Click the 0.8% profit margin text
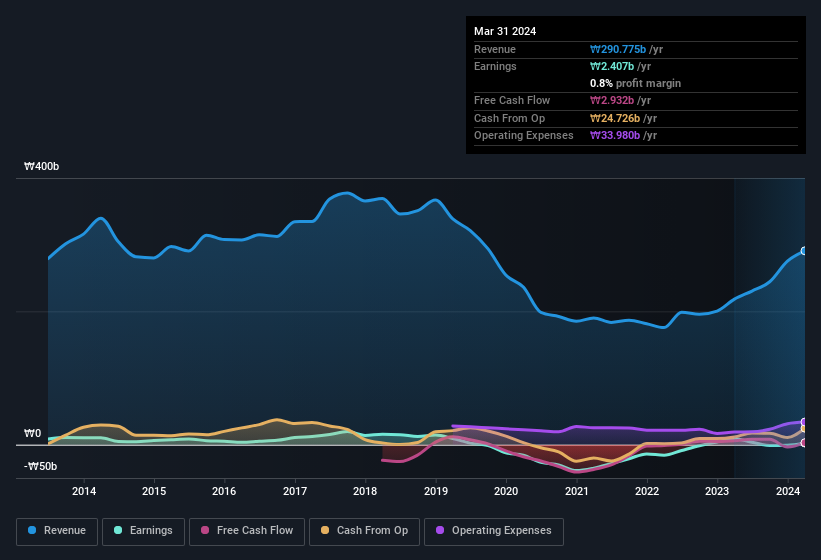The width and height of the screenshot is (821, 560). click(635, 83)
